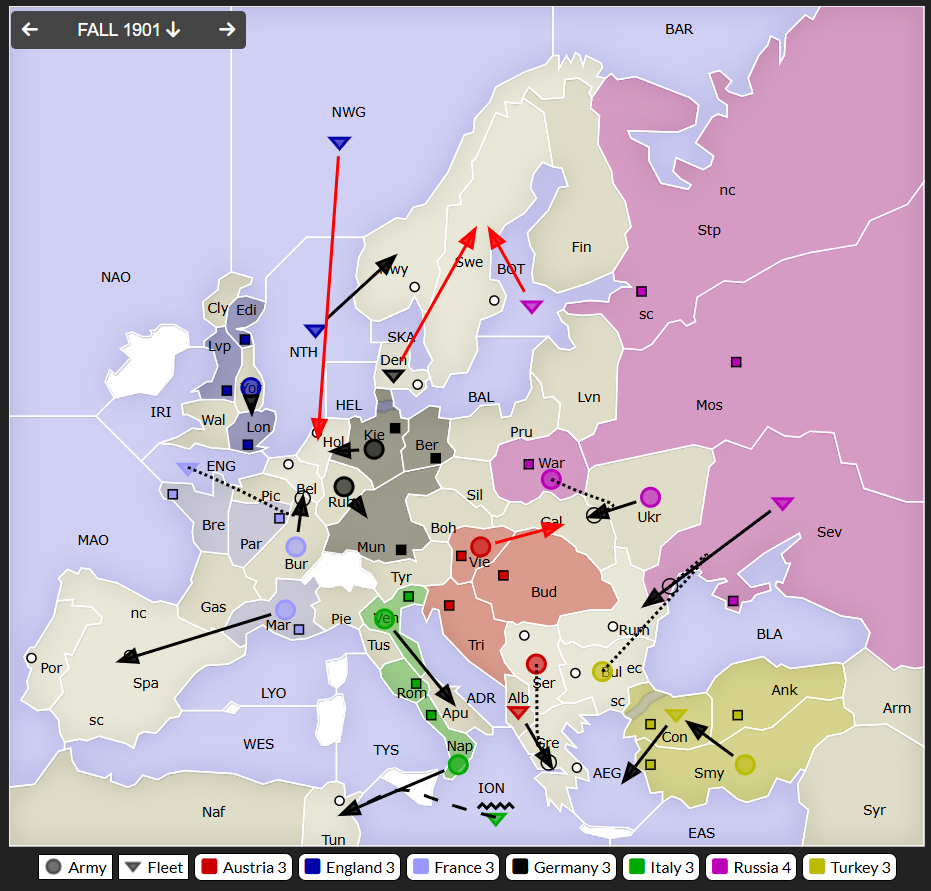The width and height of the screenshot is (931, 891).
Task: Click the Italy 3 legend entry
Action: pyautogui.click(x=661, y=867)
